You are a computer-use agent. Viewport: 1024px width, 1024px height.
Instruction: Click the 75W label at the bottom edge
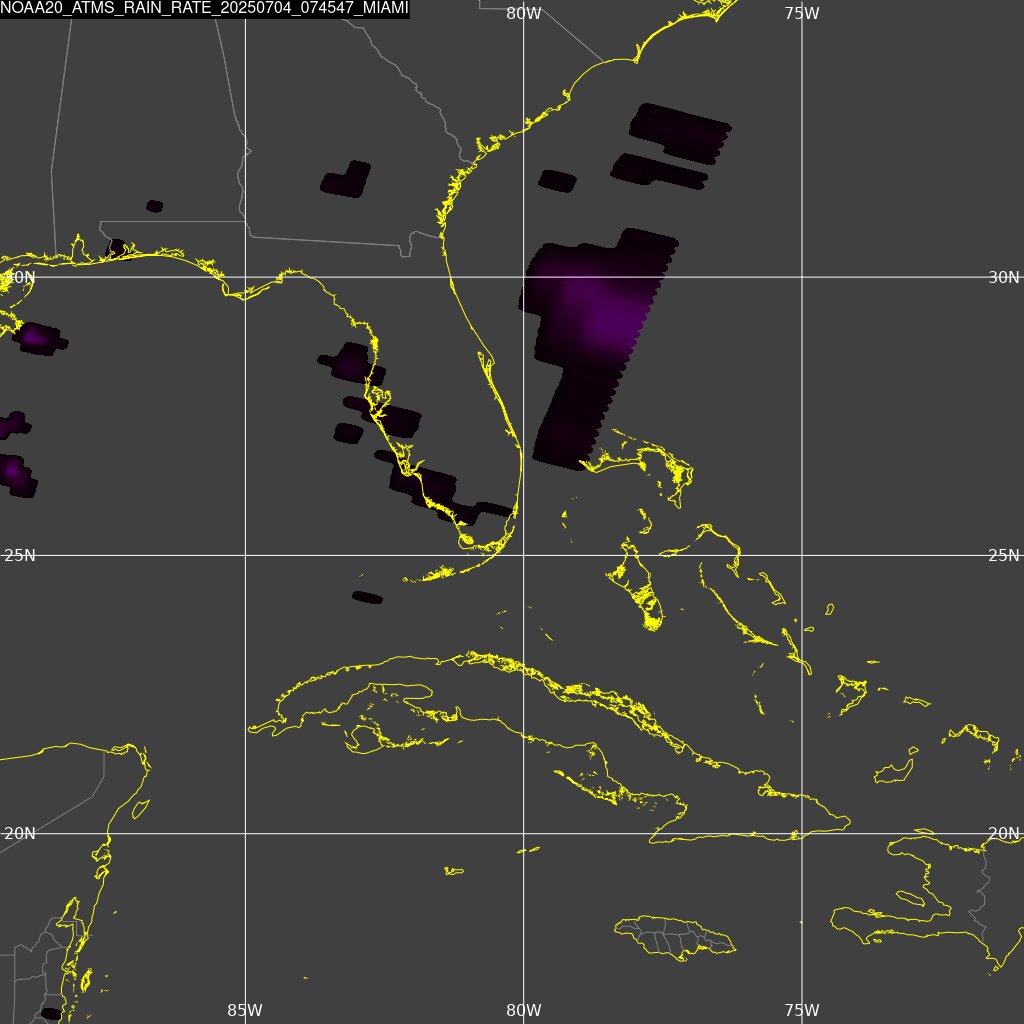click(x=802, y=1010)
